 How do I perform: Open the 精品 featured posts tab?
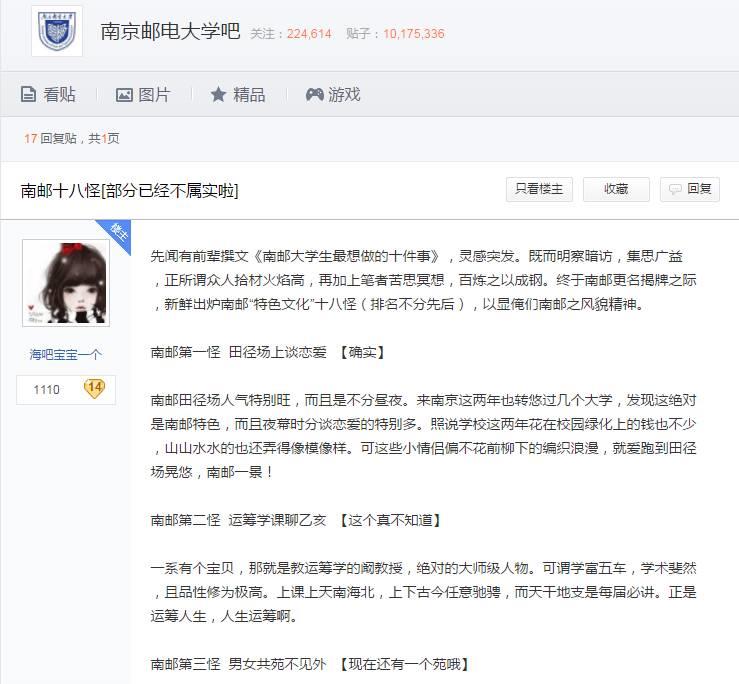[238, 94]
